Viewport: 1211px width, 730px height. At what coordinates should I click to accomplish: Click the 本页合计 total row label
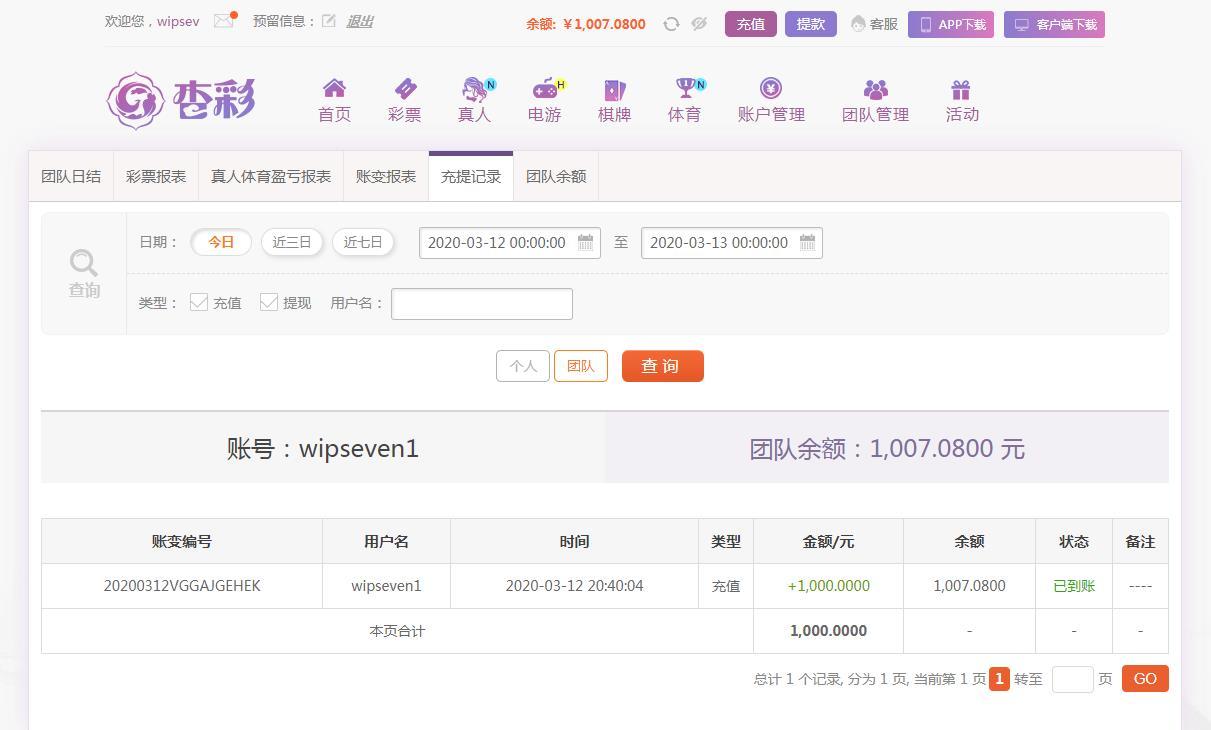(397, 631)
